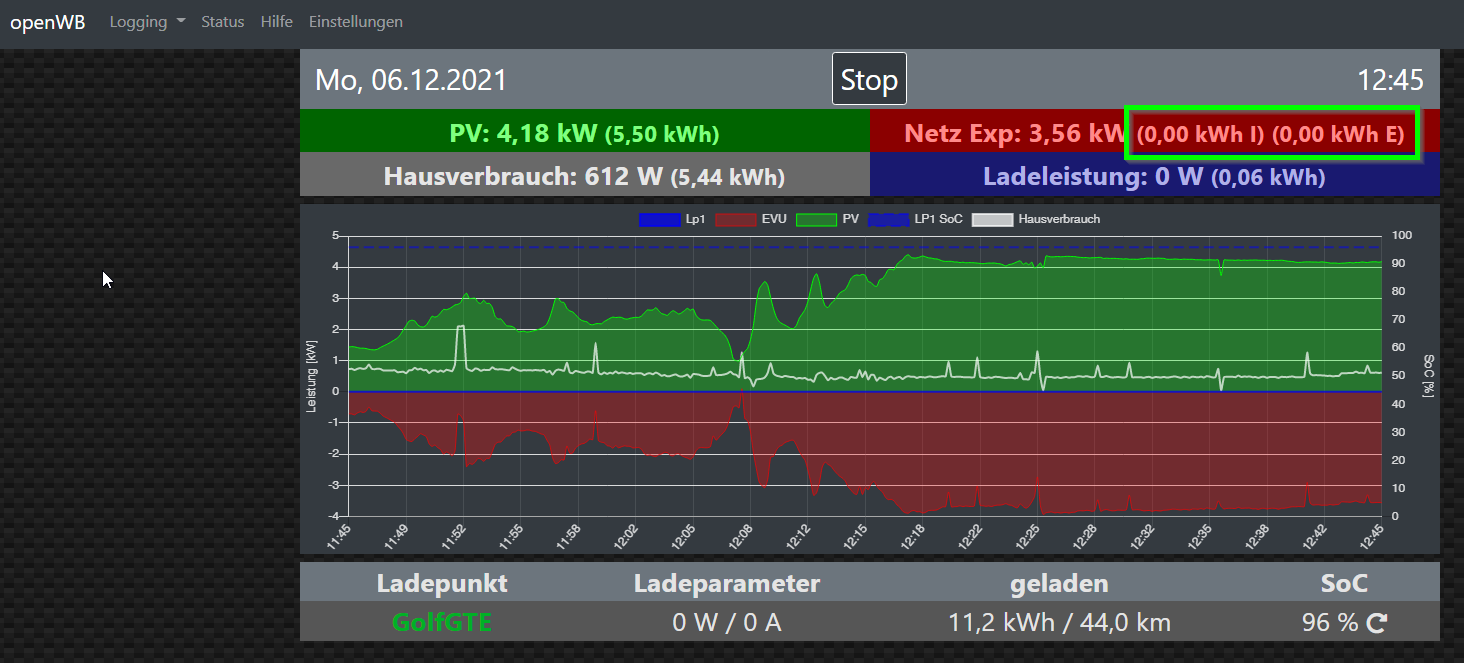Click the 11,2 kWh / 44,0 km charged value
The width and height of the screenshot is (1464, 663).
pos(1059,622)
